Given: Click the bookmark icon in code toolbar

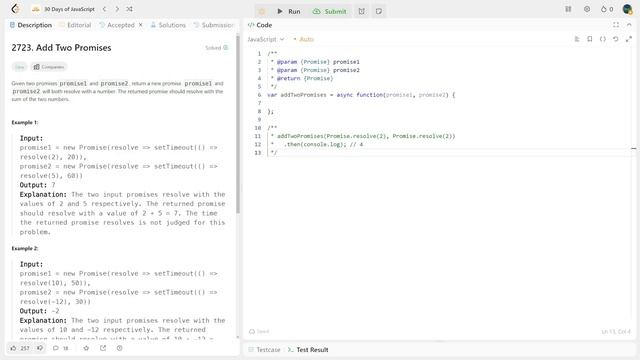Looking at the screenshot, I should point(590,39).
